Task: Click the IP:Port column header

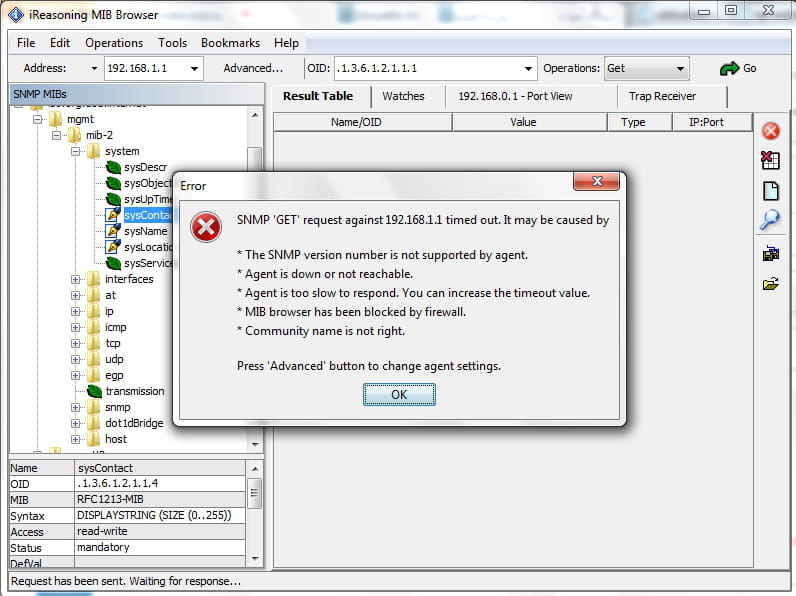Action: pyautogui.click(x=712, y=122)
